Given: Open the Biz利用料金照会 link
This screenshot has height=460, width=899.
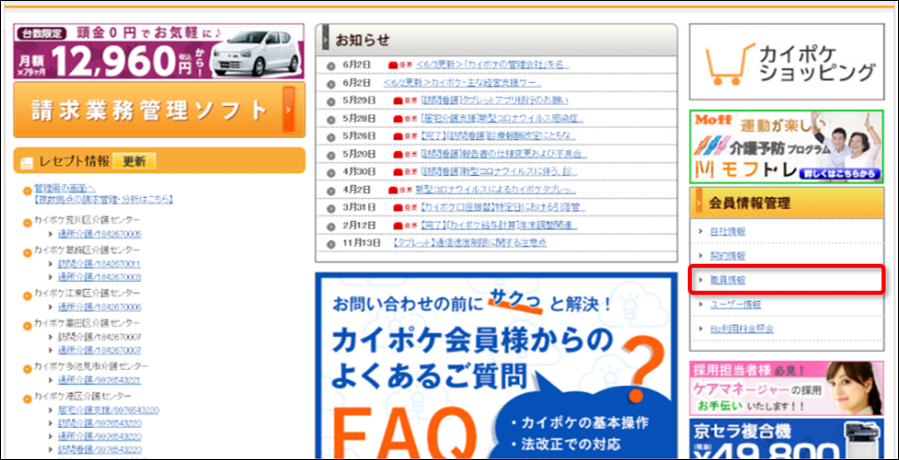Looking at the screenshot, I should point(742,329).
